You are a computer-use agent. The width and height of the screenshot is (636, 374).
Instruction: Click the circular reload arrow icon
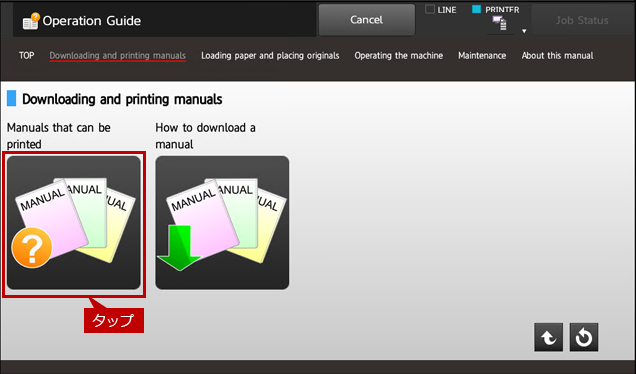point(584,337)
